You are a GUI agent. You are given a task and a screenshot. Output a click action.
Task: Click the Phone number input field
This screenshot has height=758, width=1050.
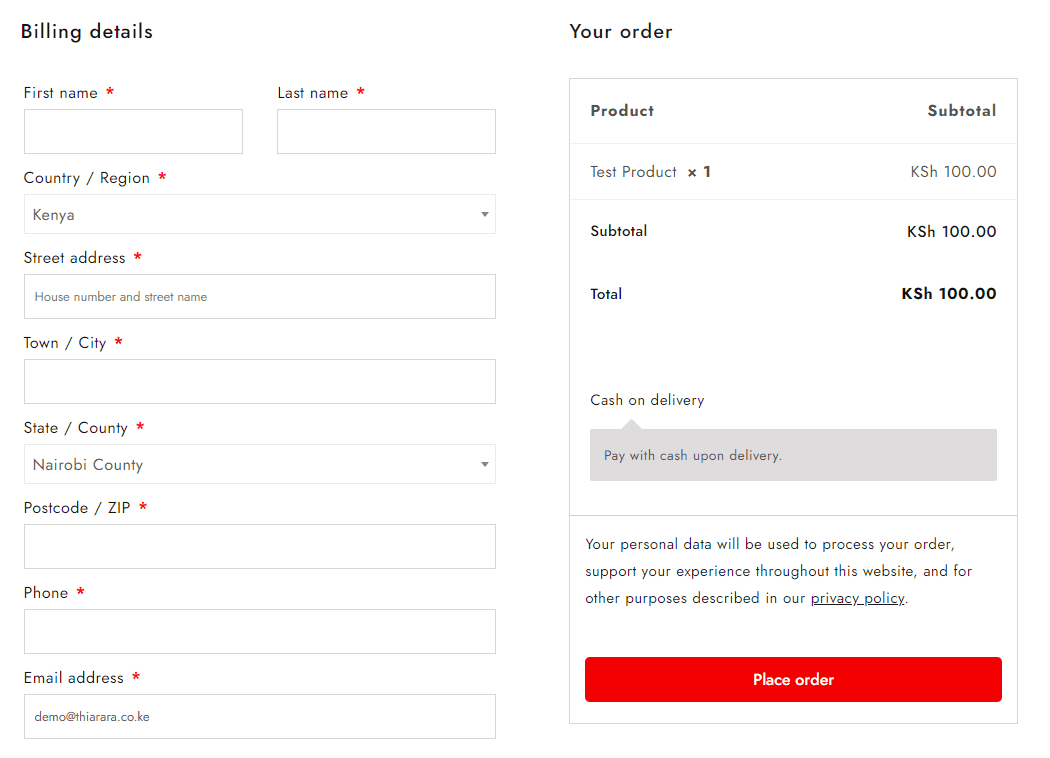[x=260, y=631]
